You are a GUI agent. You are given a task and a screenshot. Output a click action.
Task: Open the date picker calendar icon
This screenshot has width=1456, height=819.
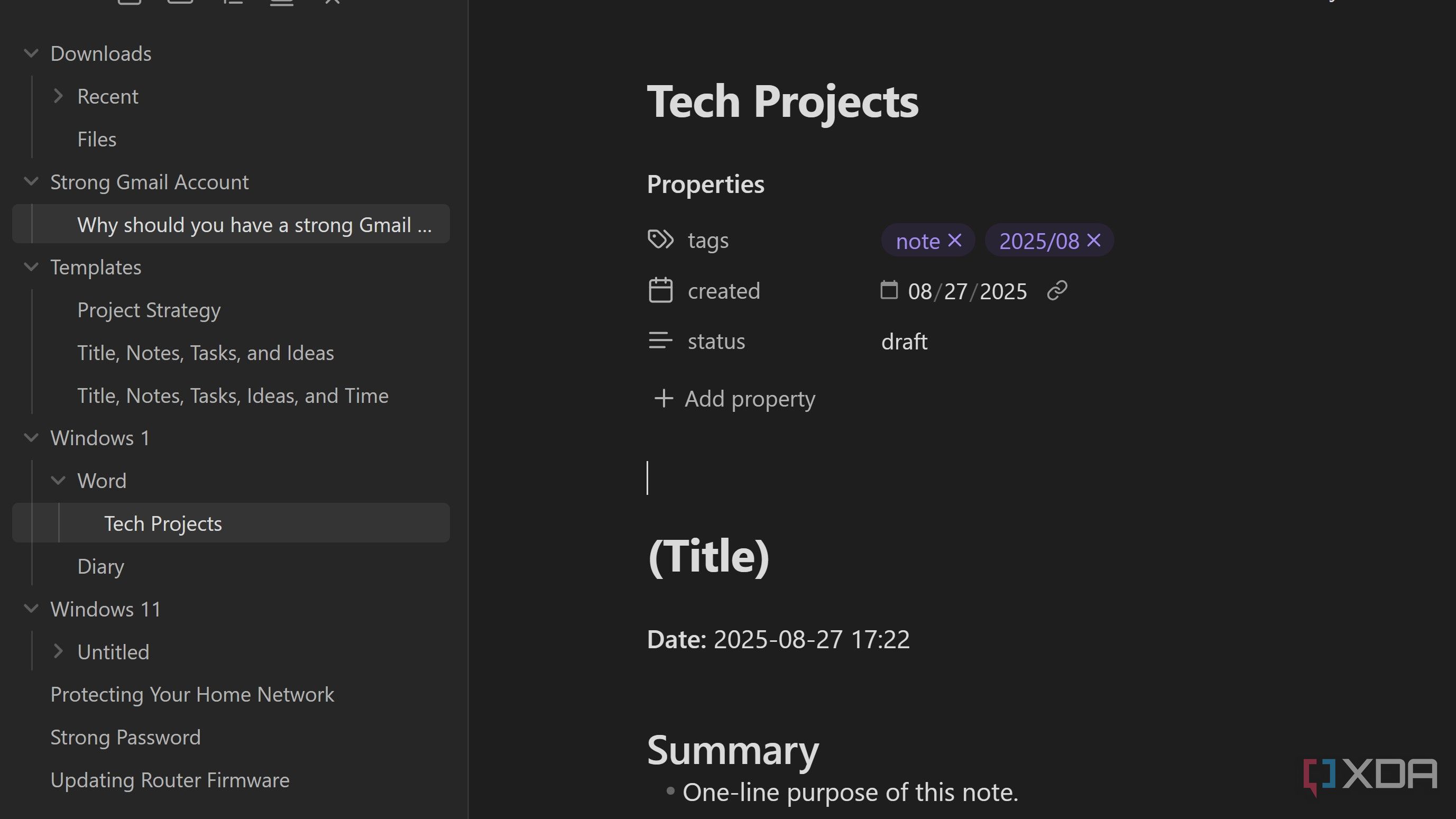[889, 290]
